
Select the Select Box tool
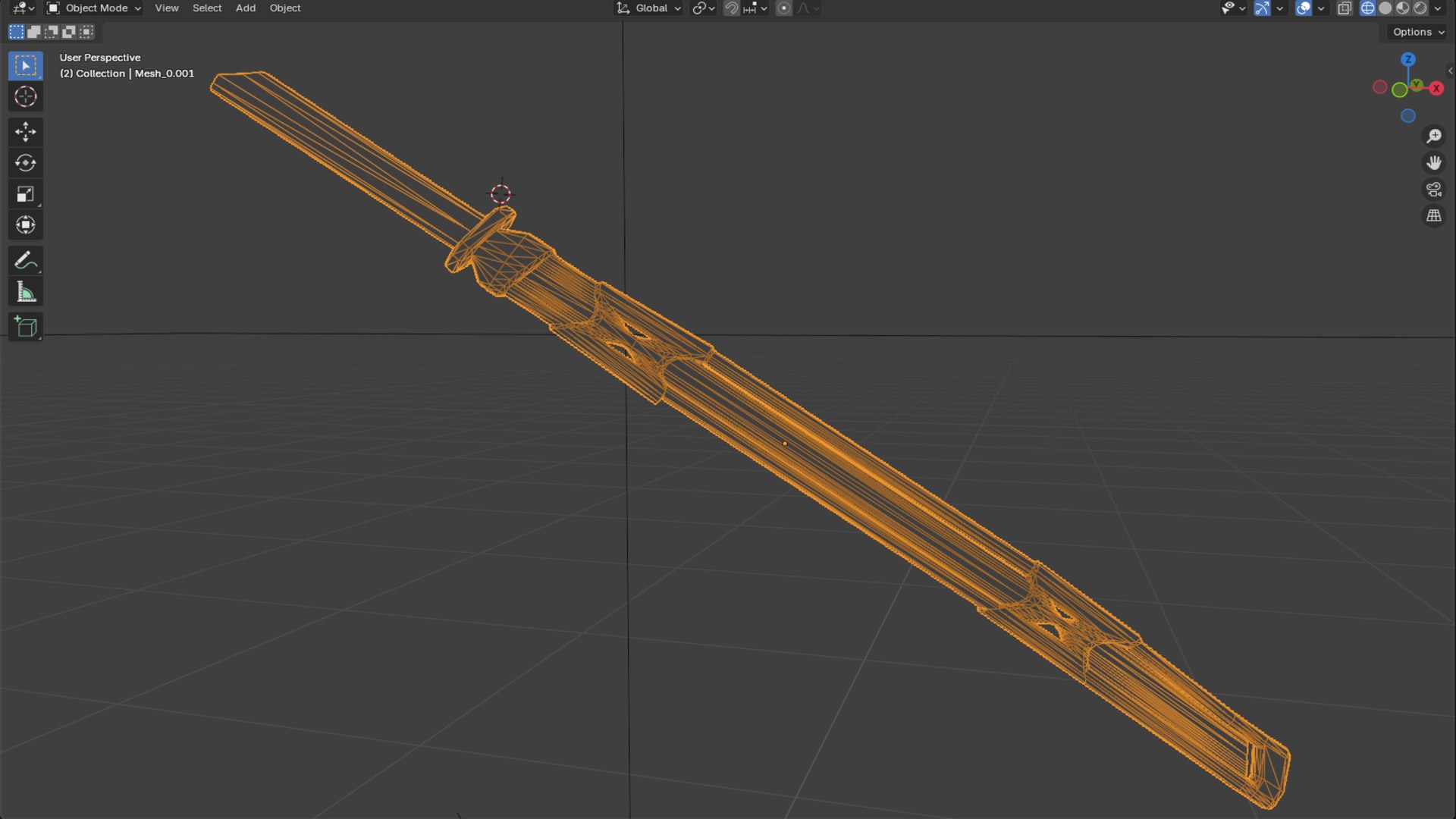tap(25, 66)
